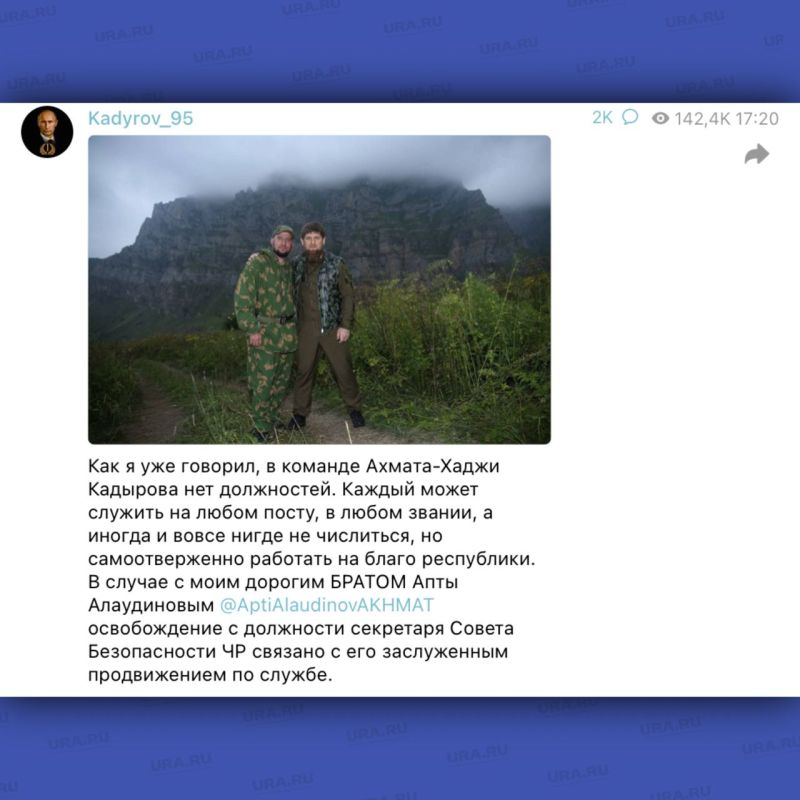Click the 17:20 post timestamp
Viewport: 800px width, 800px height.
click(757, 119)
